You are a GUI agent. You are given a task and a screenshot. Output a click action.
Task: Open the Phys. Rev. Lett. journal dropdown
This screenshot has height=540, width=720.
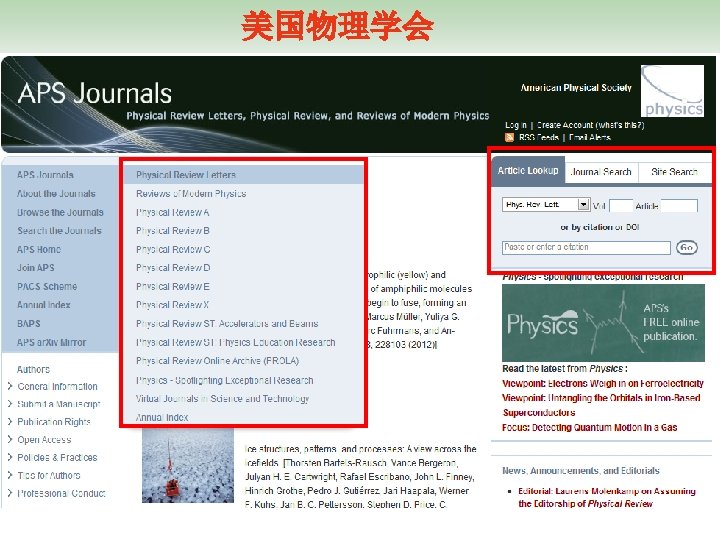(546, 204)
